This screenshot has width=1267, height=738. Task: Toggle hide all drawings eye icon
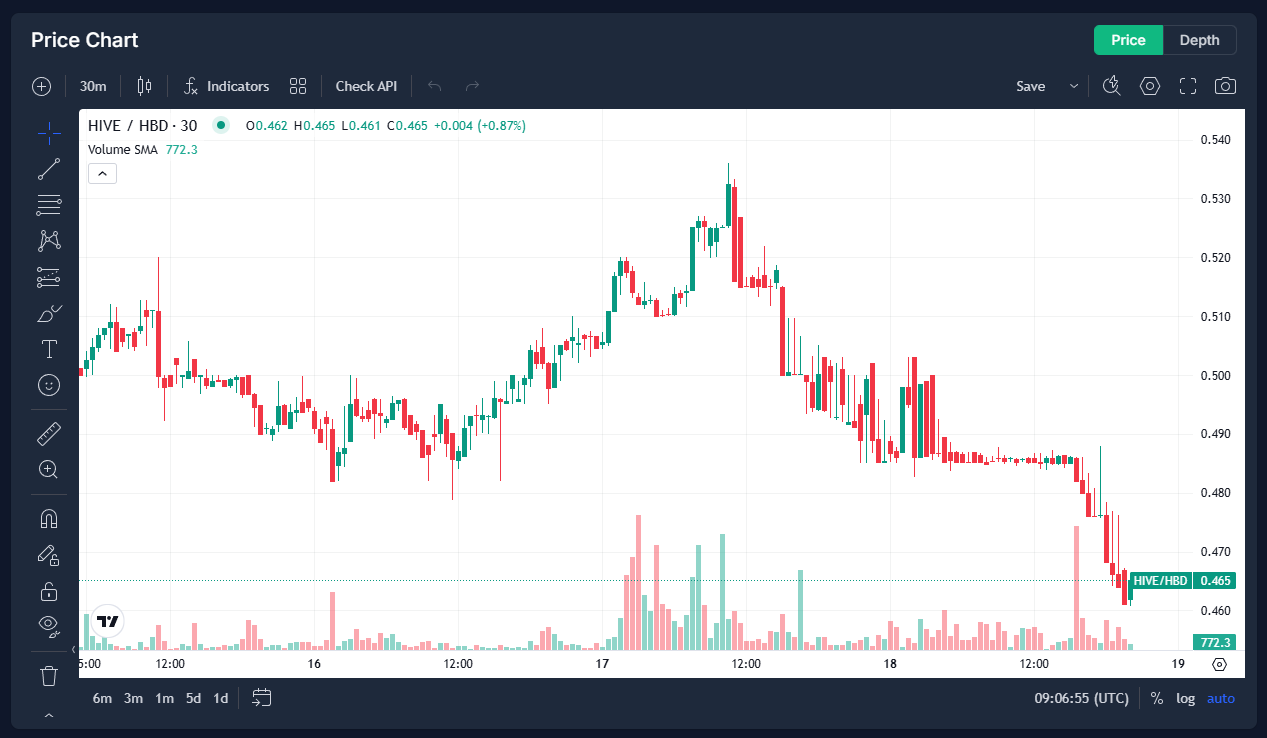pyautogui.click(x=49, y=627)
